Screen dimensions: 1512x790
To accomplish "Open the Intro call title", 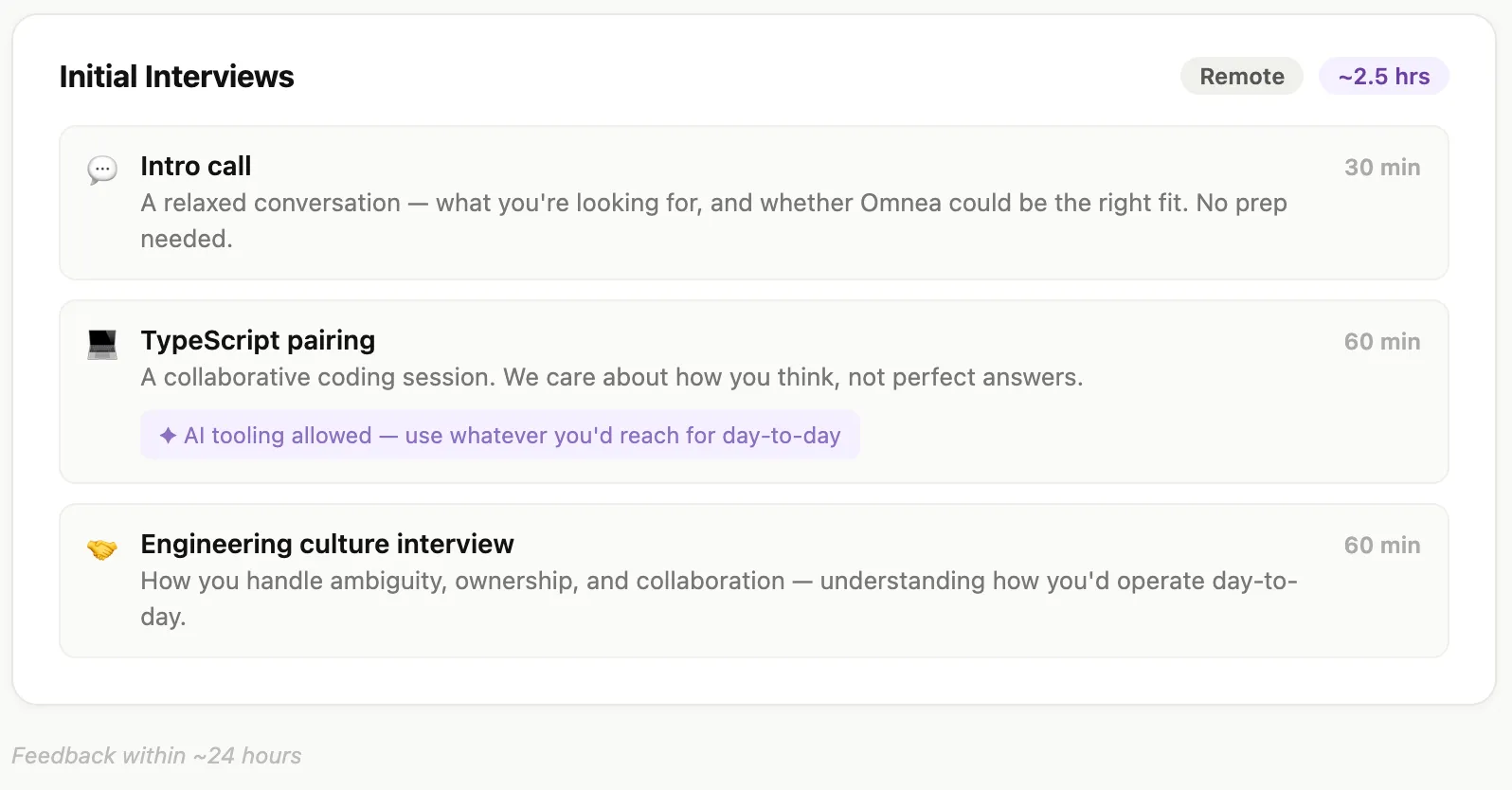I will pos(196,166).
